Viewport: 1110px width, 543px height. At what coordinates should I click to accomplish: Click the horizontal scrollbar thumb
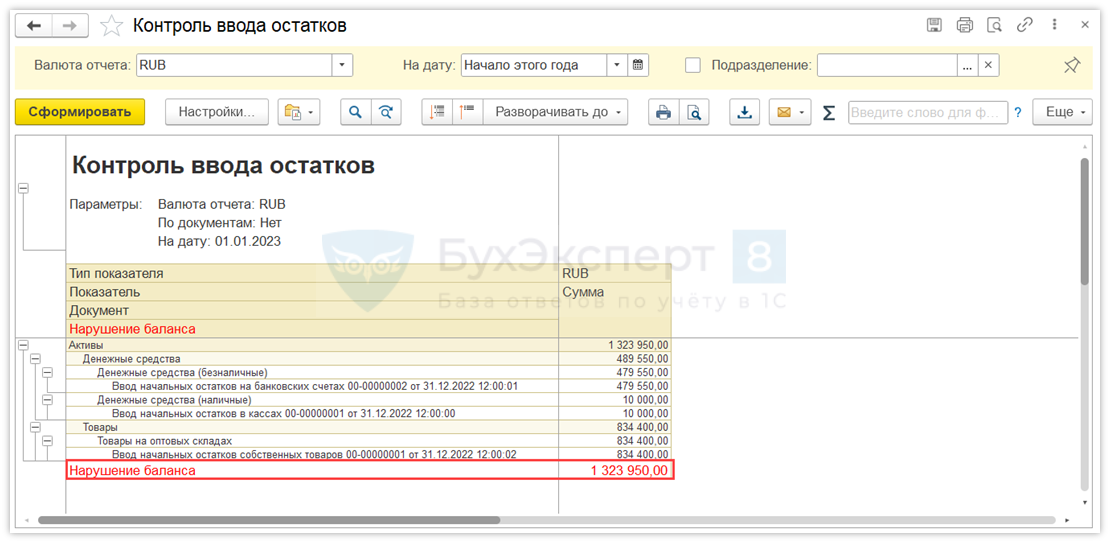[269, 520]
